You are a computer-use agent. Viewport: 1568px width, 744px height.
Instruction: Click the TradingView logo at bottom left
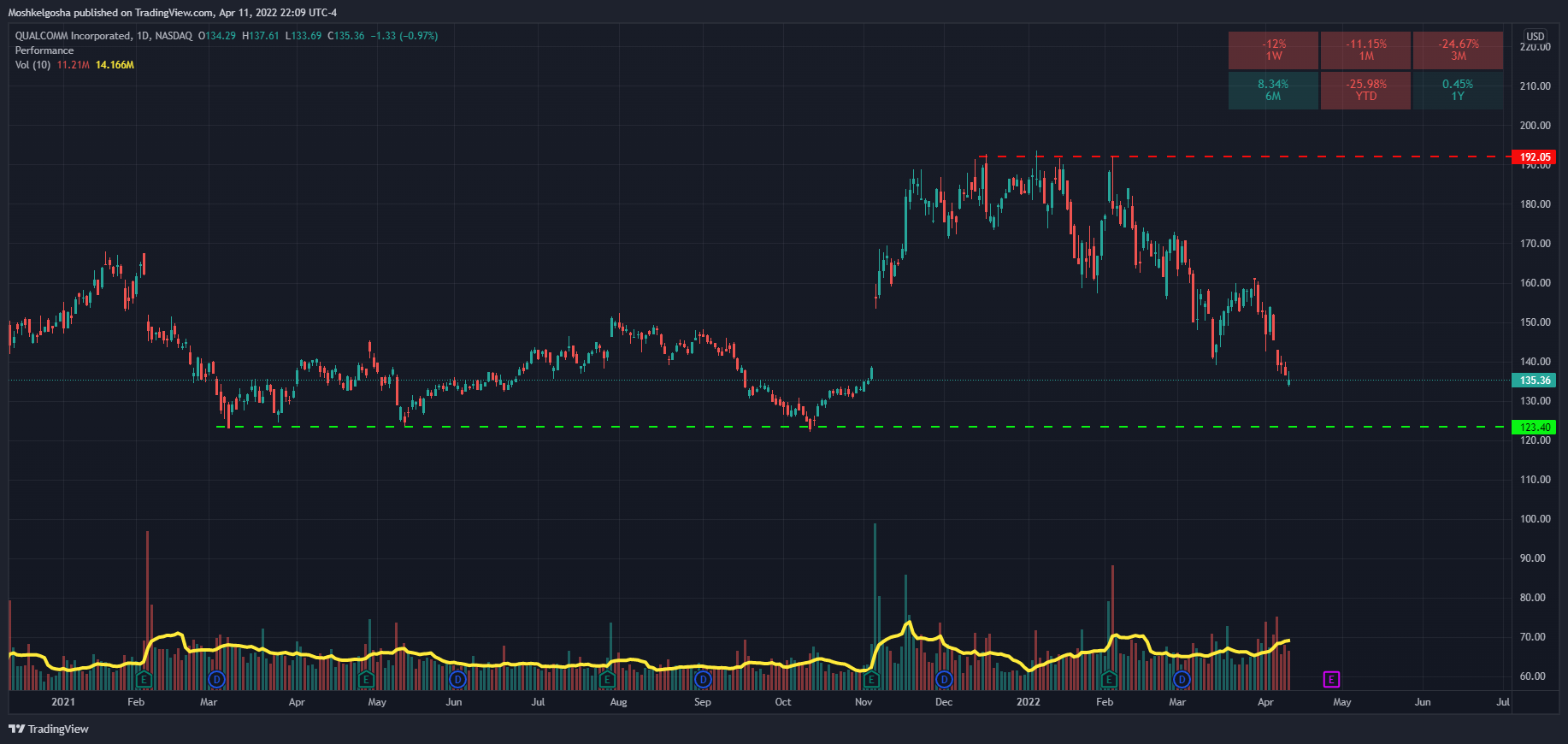(x=49, y=729)
